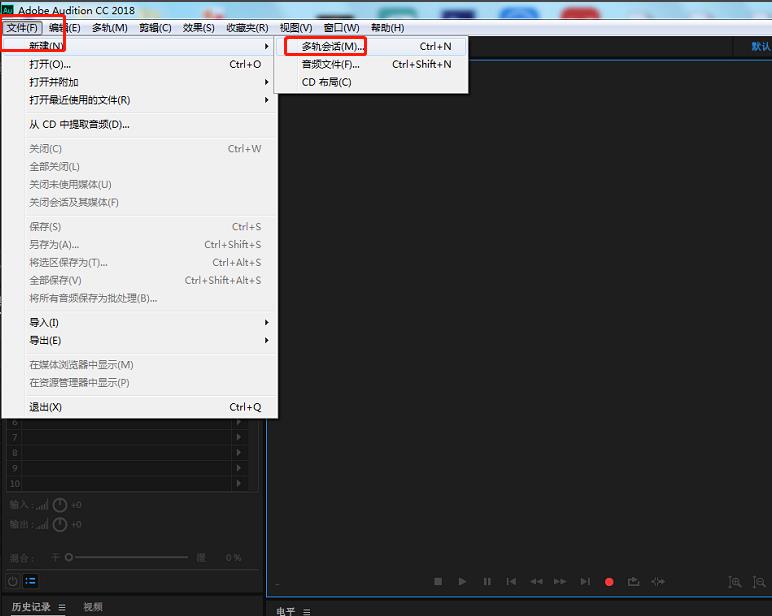Select the 默认 workspace
The width and height of the screenshot is (772, 616).
click(761, 46)
